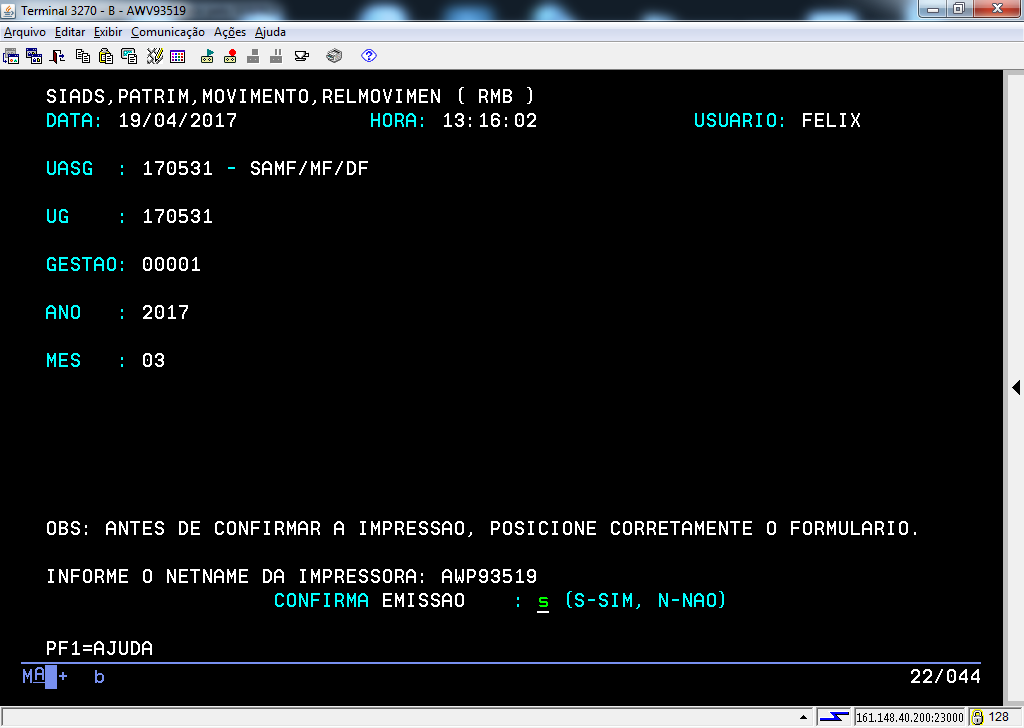The image size is (1024, 728).
Task: Click the (S-SIM, N-NAO) hint text
Action: click(x=645, y=601)
